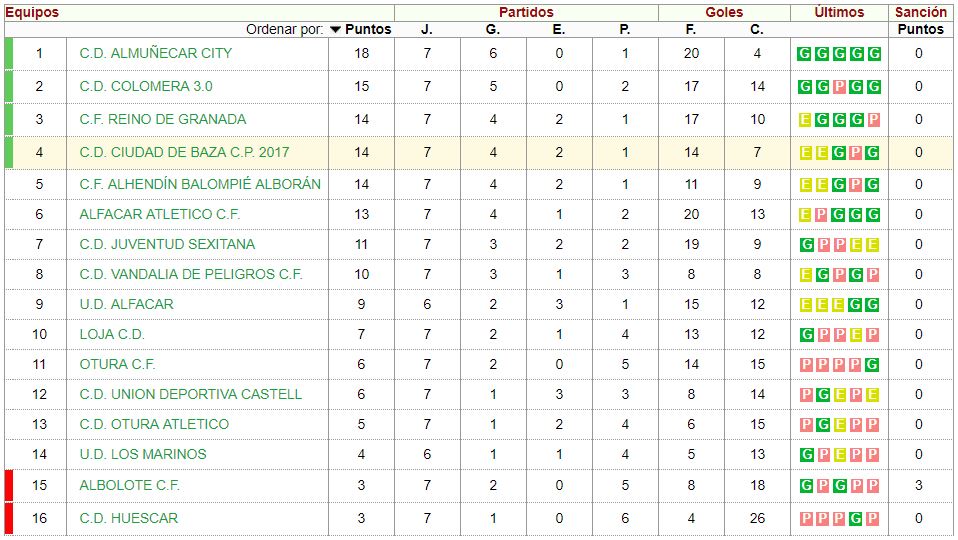Click the Últimos header group
The width and height of the screenshot is (958, 540).
[x=839, y=13]
